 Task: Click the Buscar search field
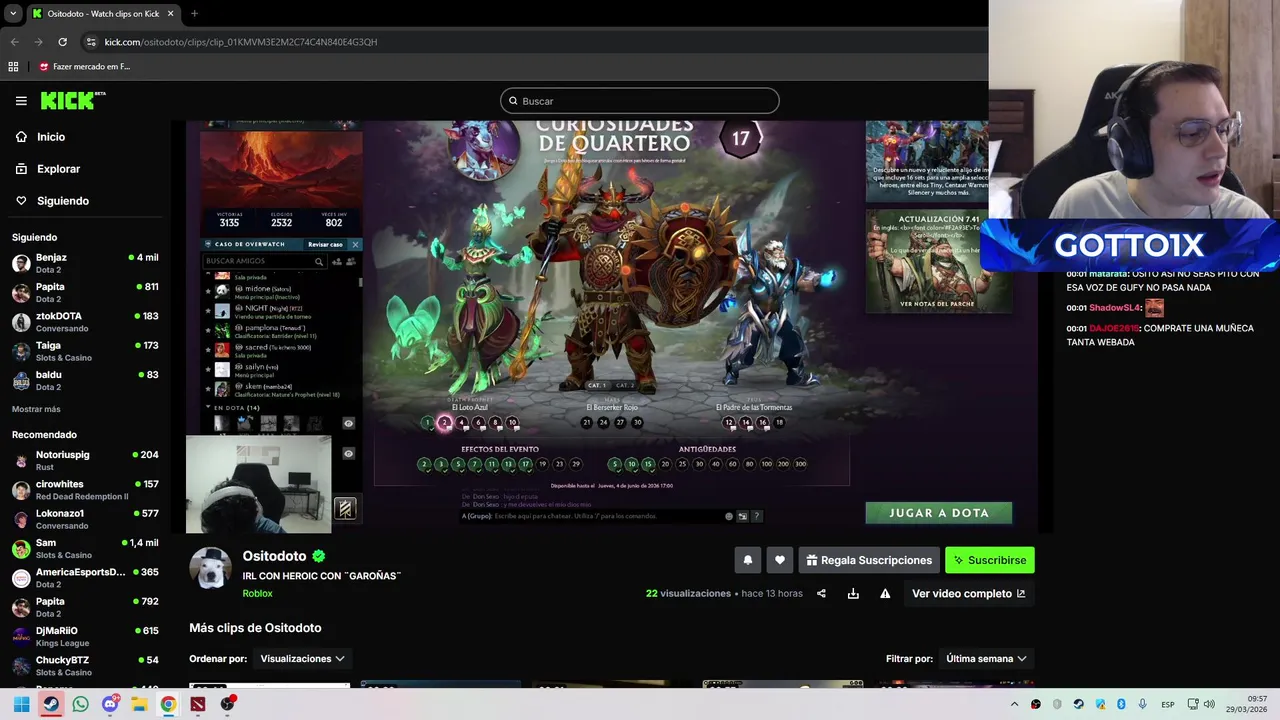[640, 101]
